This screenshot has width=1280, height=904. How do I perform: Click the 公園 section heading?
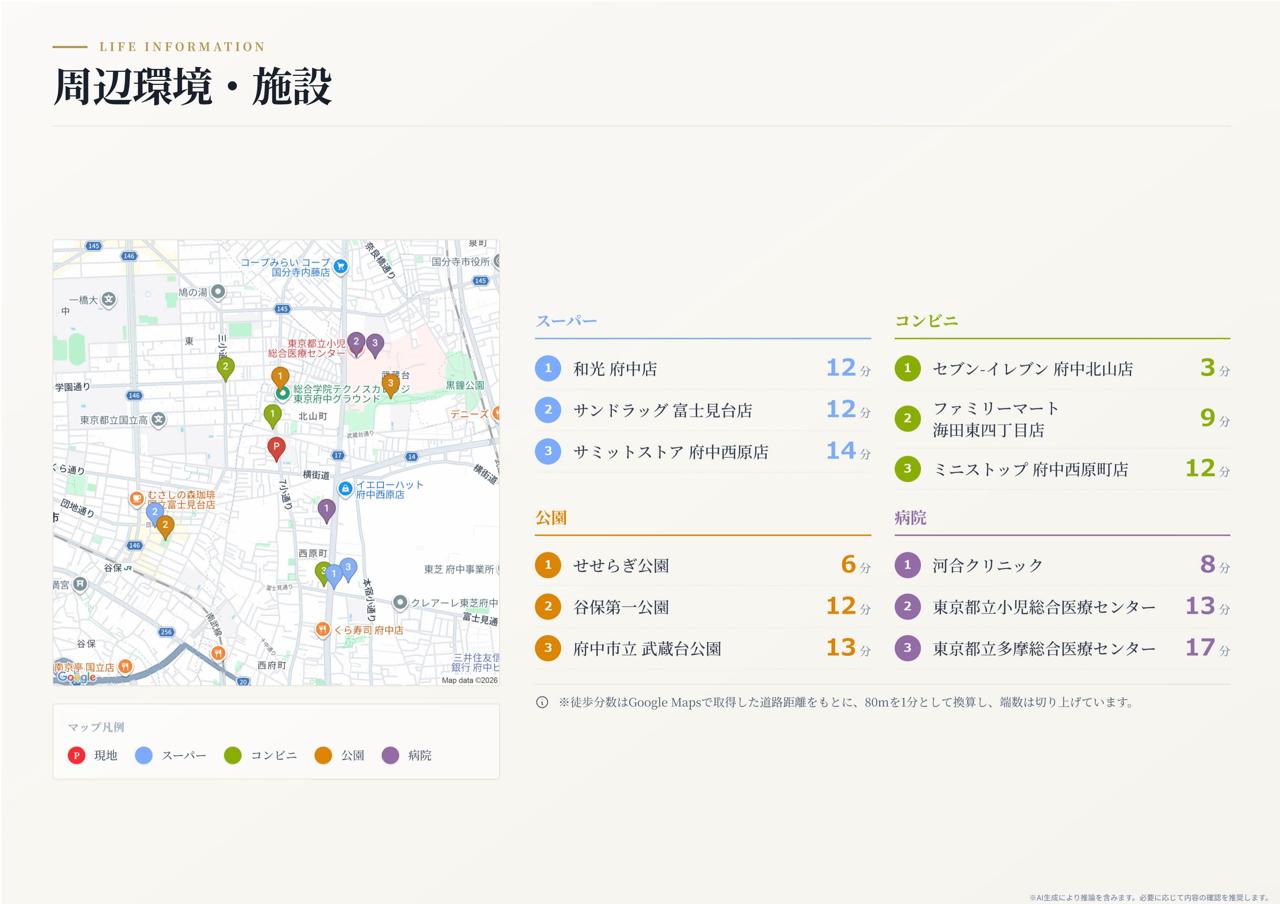click(x=551, y=518)
